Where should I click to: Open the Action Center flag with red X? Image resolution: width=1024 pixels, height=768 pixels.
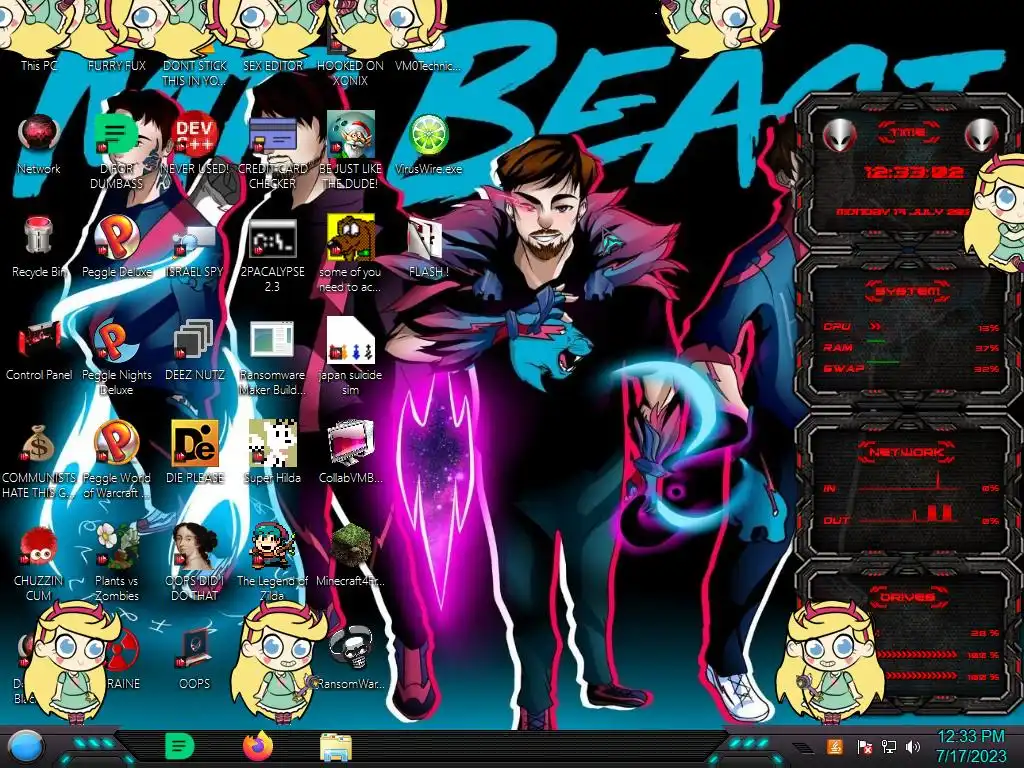[863, 746]
